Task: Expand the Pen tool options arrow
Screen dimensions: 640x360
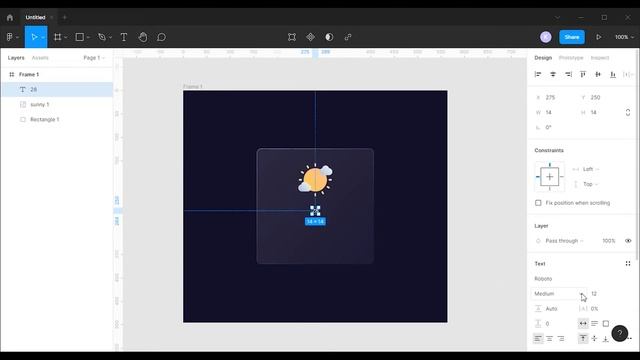Action: click(110, 38)
